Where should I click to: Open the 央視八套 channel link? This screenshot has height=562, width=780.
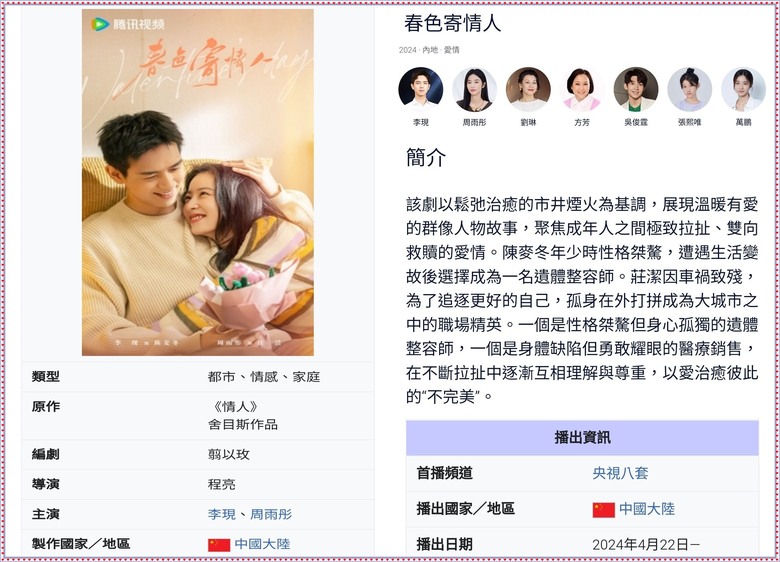620,473
